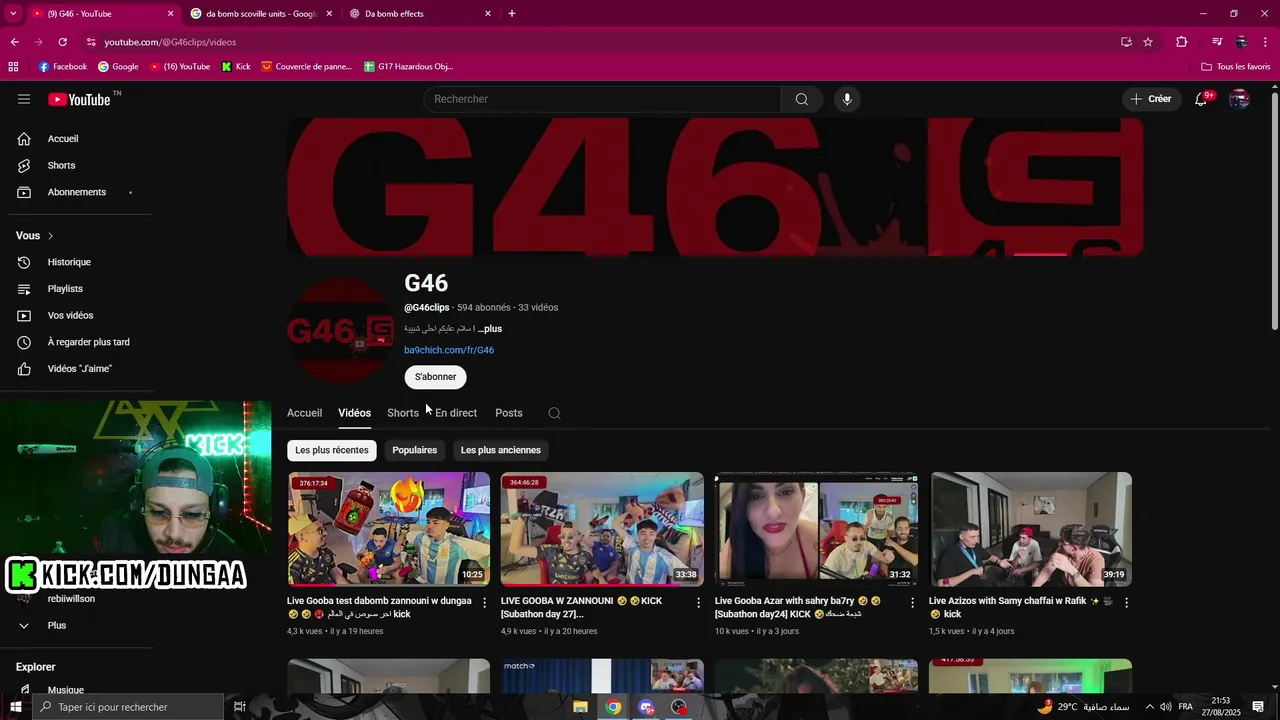Bookmark this page with star icon
The image size is (1280, 720).
1148,42
